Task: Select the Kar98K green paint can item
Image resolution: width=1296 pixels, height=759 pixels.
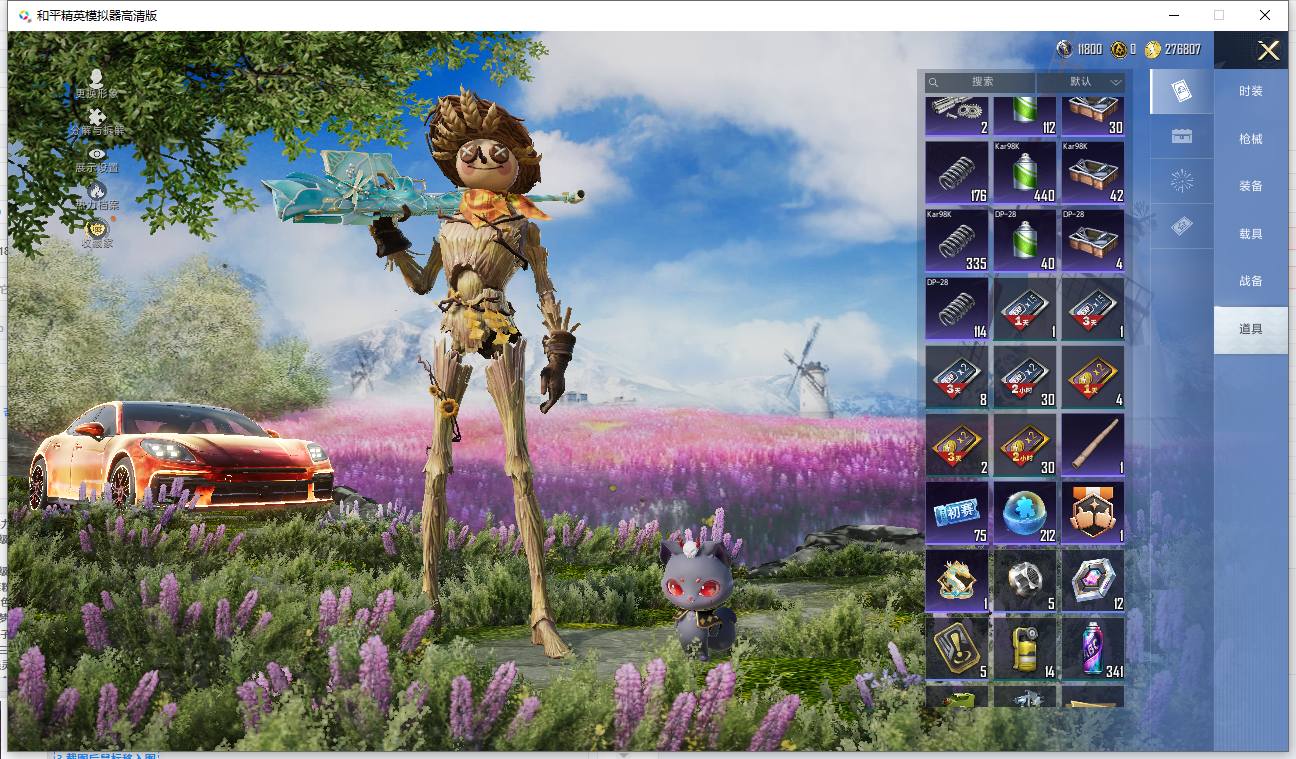Action: 1024,172
